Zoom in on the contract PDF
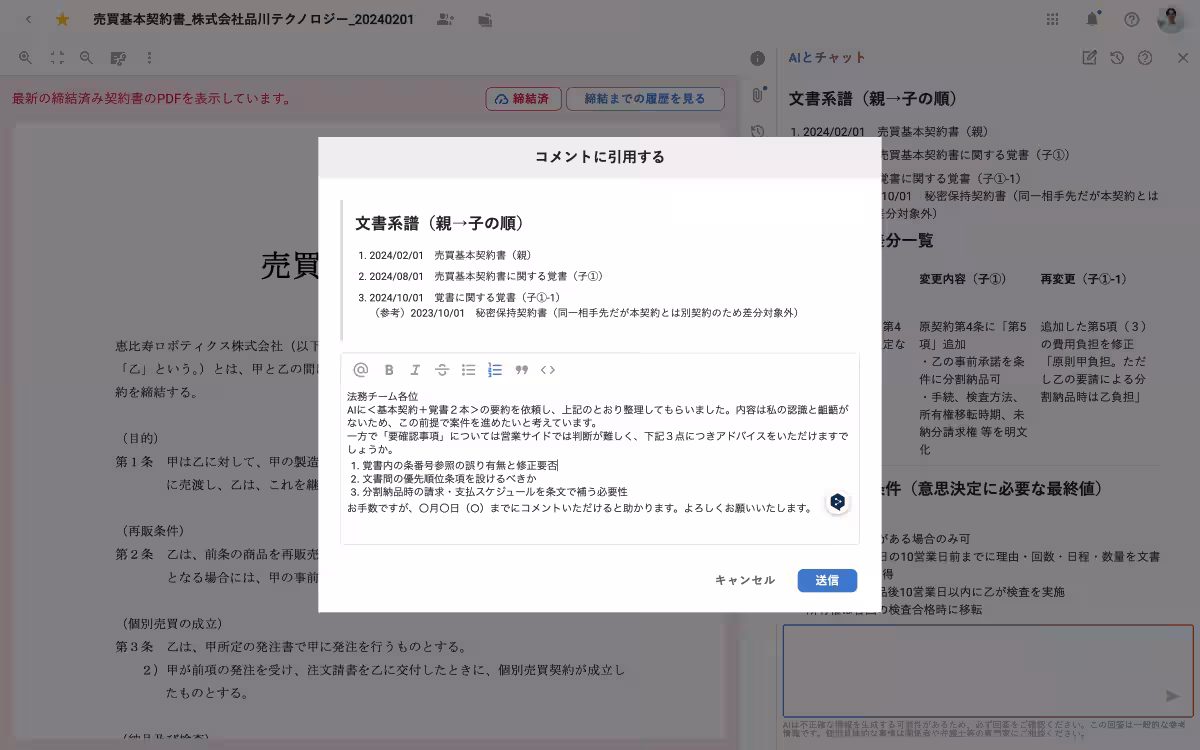 tap(25, 57)
